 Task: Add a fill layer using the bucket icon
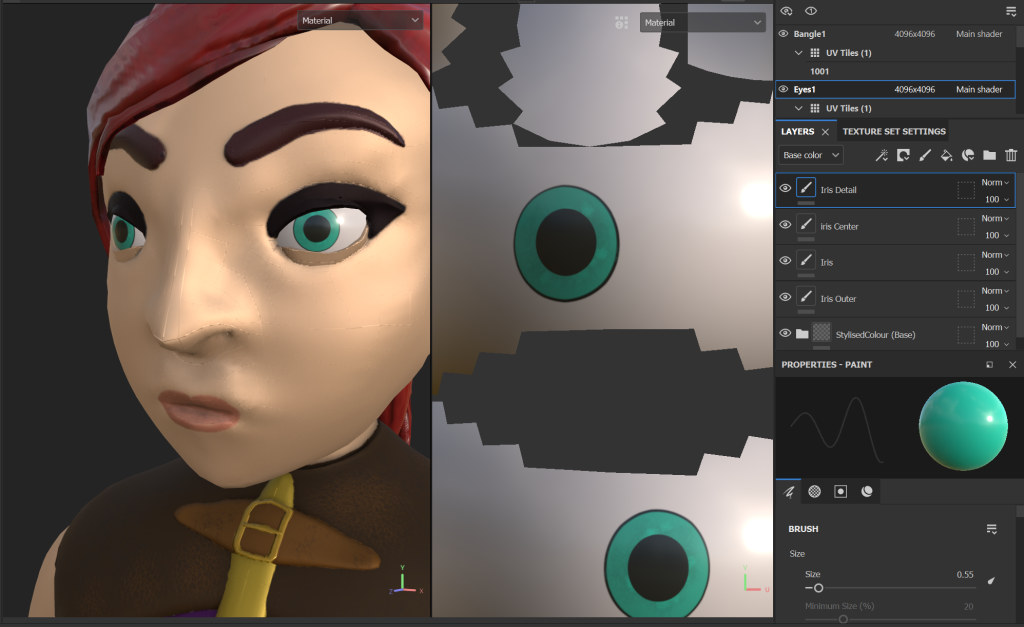click(x=946, y=155)
